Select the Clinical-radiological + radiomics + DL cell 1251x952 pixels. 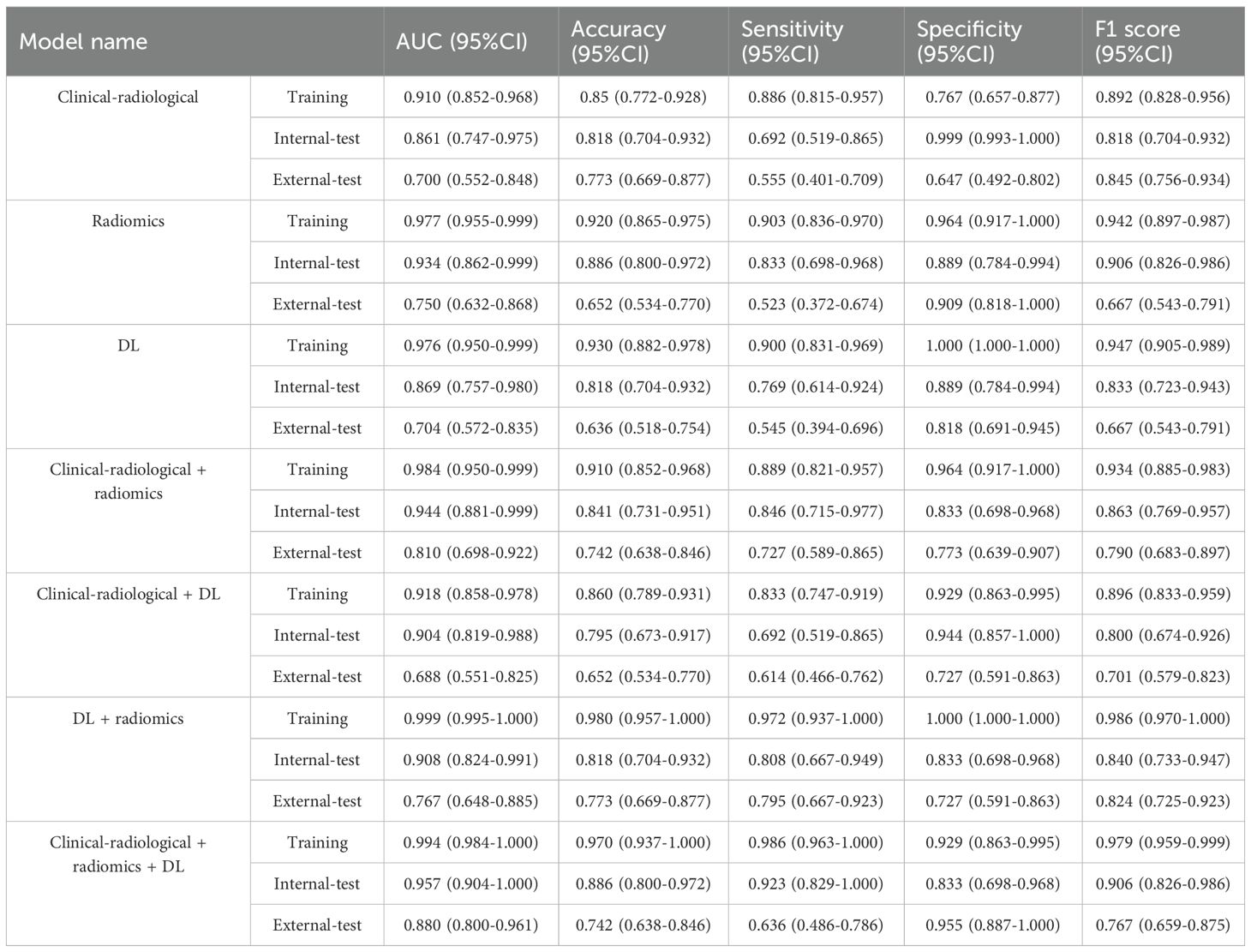point(128,854)
